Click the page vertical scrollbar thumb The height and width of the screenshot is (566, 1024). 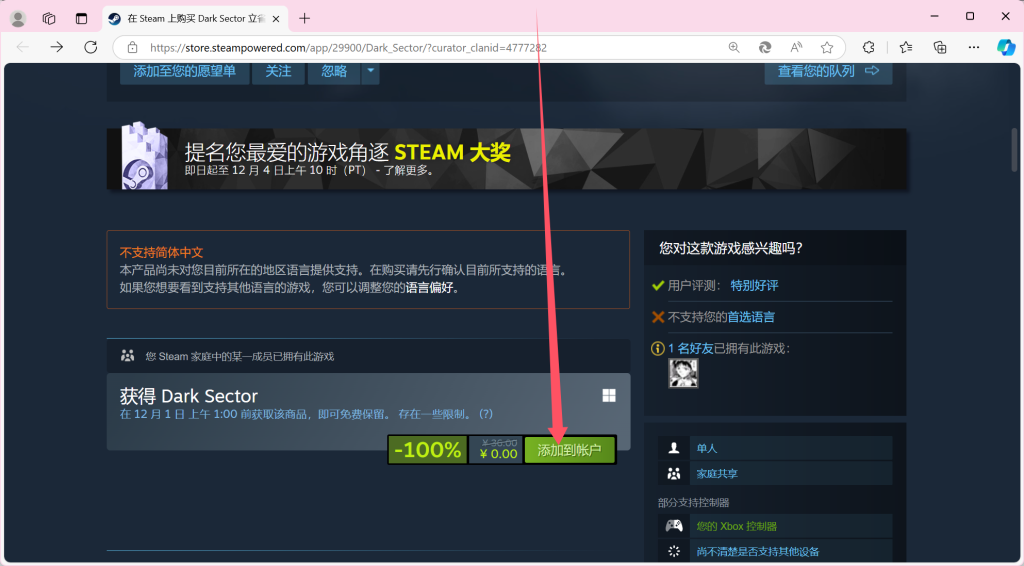(x=1016, y=150)
